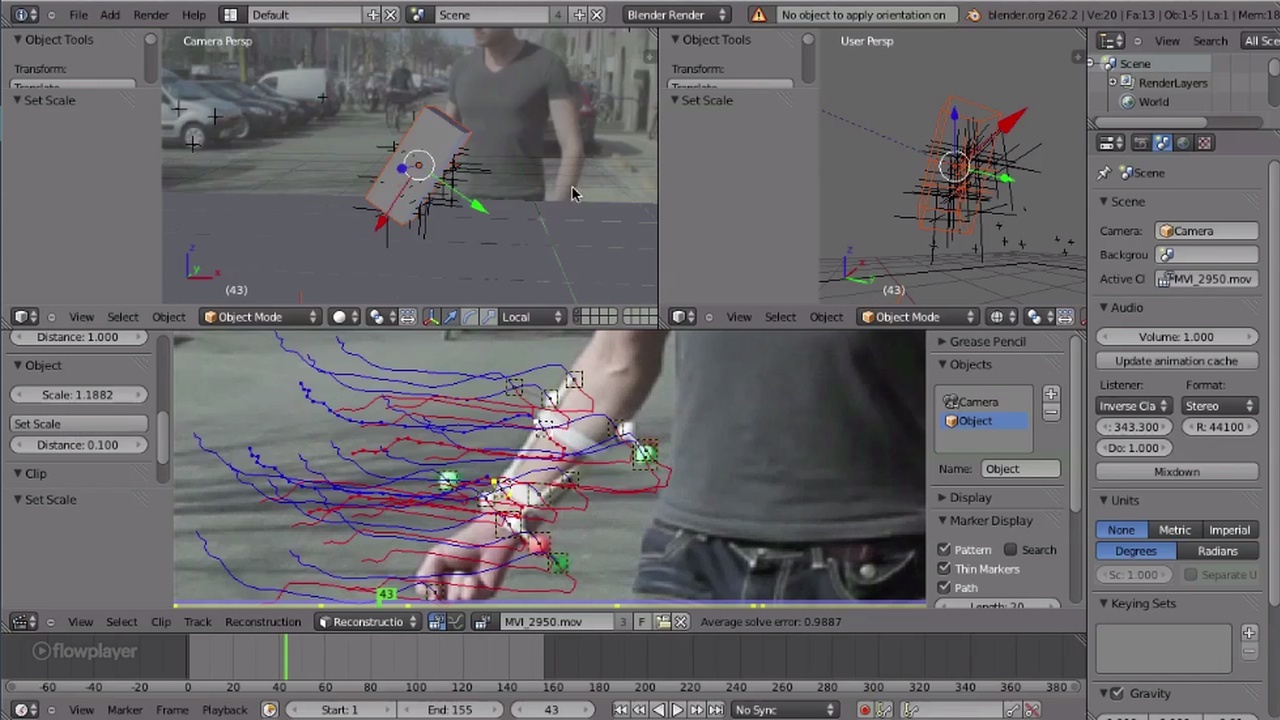
Task: Expand the Grease Pencil panel
Action: point(985,342)
